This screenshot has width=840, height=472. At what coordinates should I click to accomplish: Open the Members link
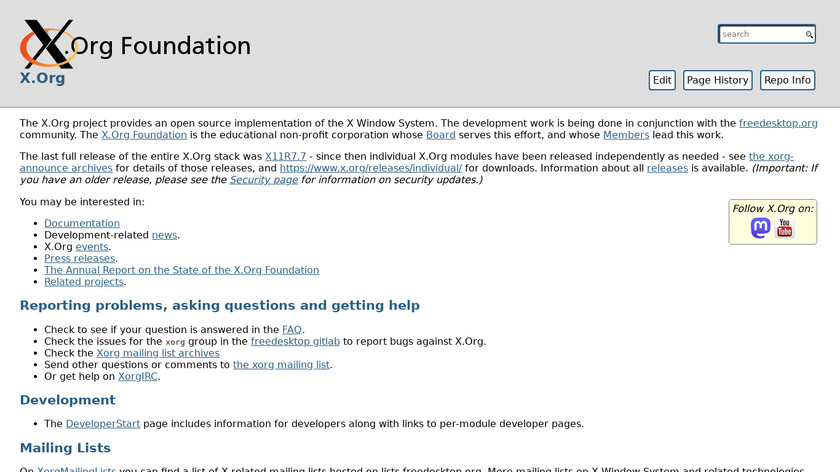(x=626, y=135)
